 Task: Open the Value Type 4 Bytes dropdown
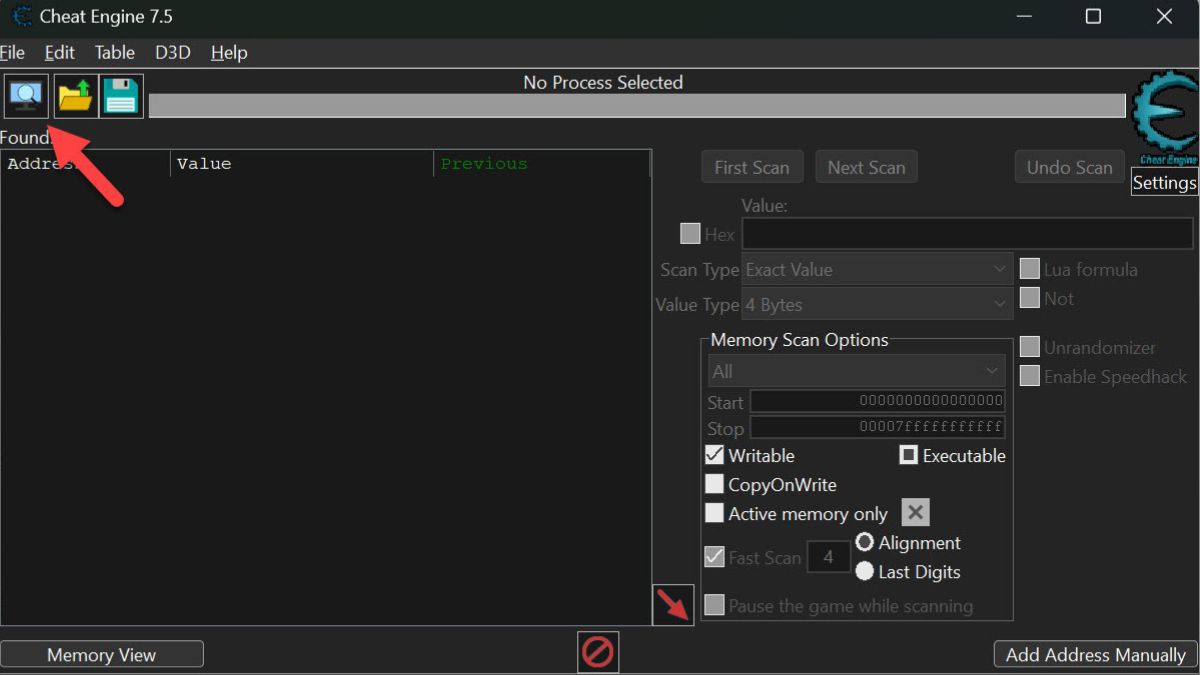click(877, 304)
